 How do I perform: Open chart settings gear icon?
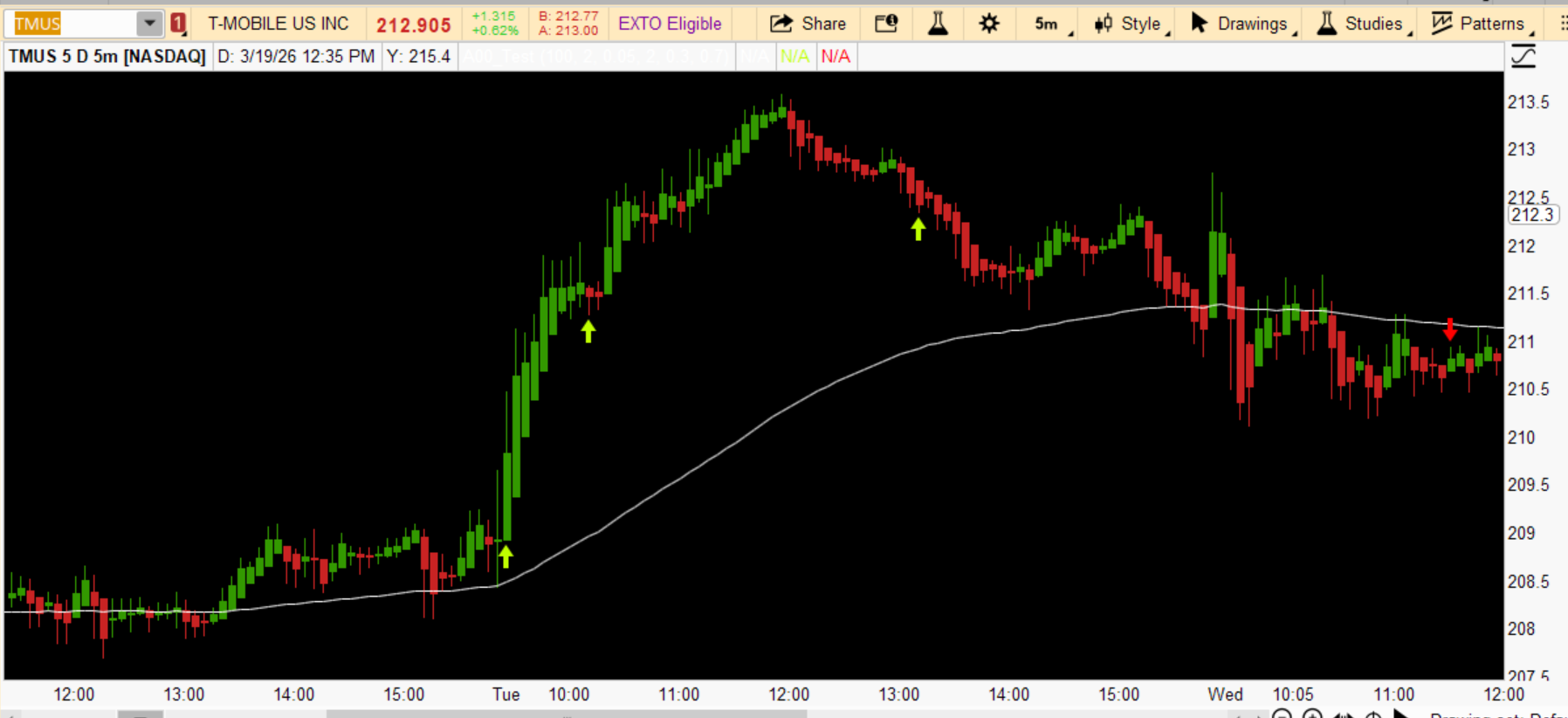tap(988, 24)
